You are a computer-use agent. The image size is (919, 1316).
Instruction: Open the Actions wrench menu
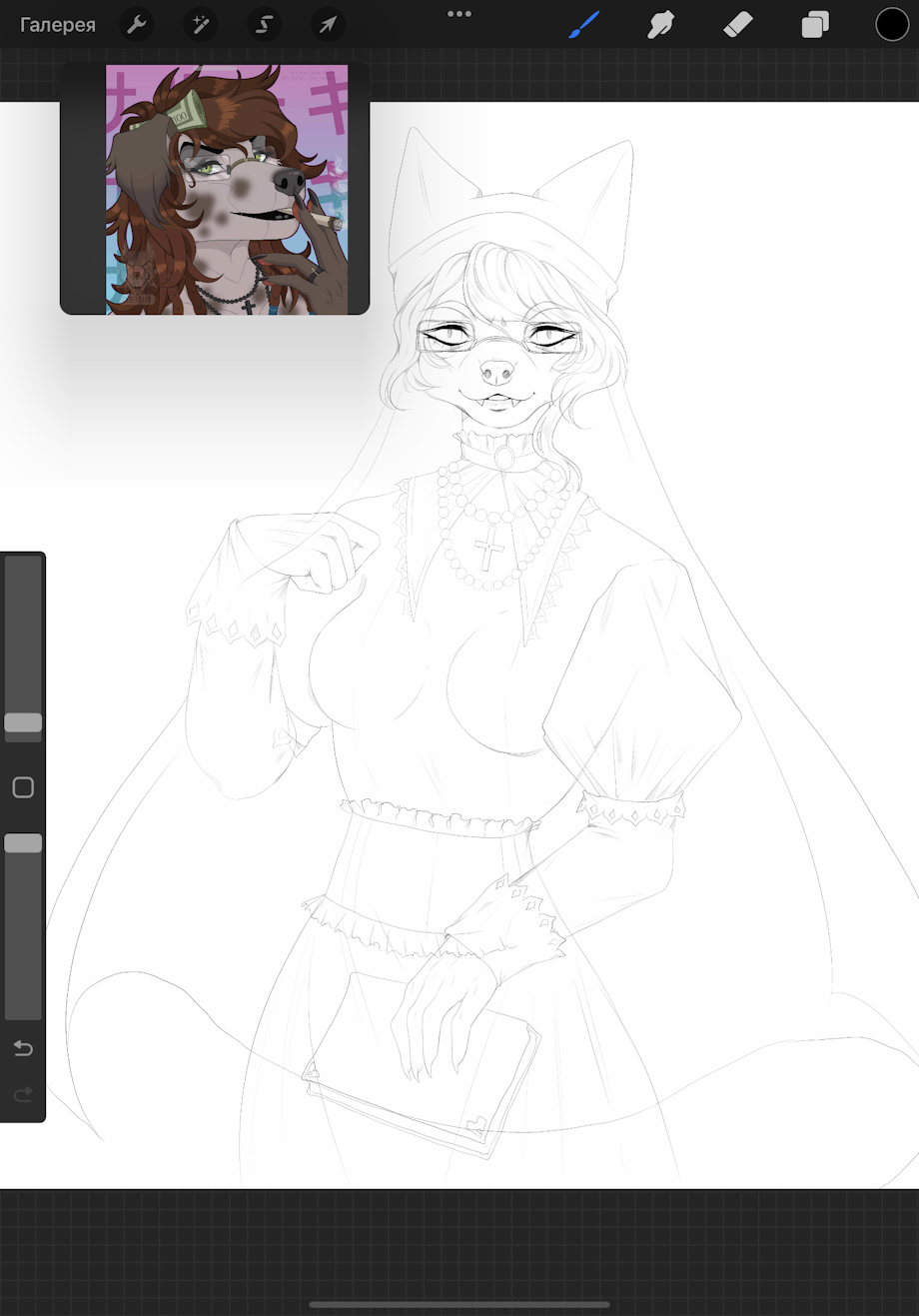coord(136,24)
